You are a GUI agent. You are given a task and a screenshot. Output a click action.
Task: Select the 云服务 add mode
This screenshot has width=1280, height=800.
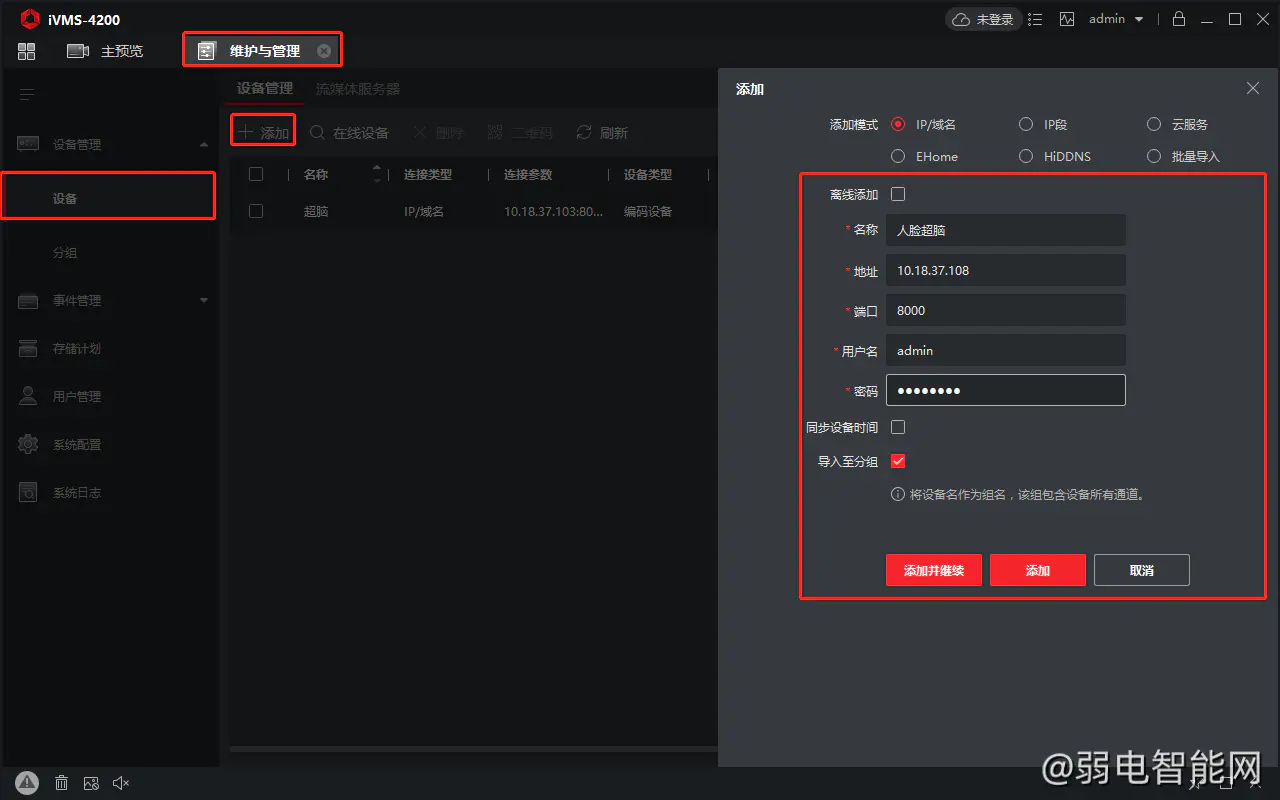[1154, 124]
